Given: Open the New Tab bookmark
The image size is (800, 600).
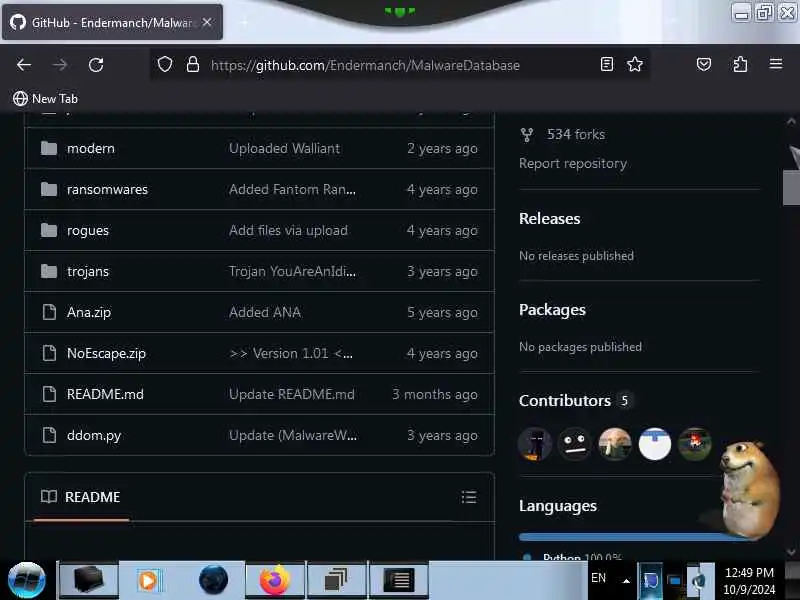Looking at the screenshot, I should click(45, 98).
